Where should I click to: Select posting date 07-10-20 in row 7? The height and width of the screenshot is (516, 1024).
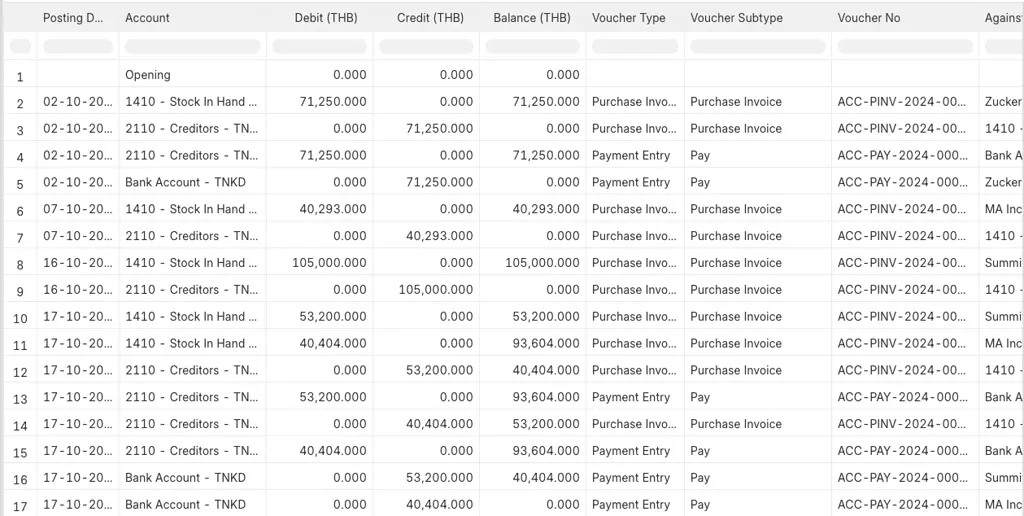pos(78,235)
